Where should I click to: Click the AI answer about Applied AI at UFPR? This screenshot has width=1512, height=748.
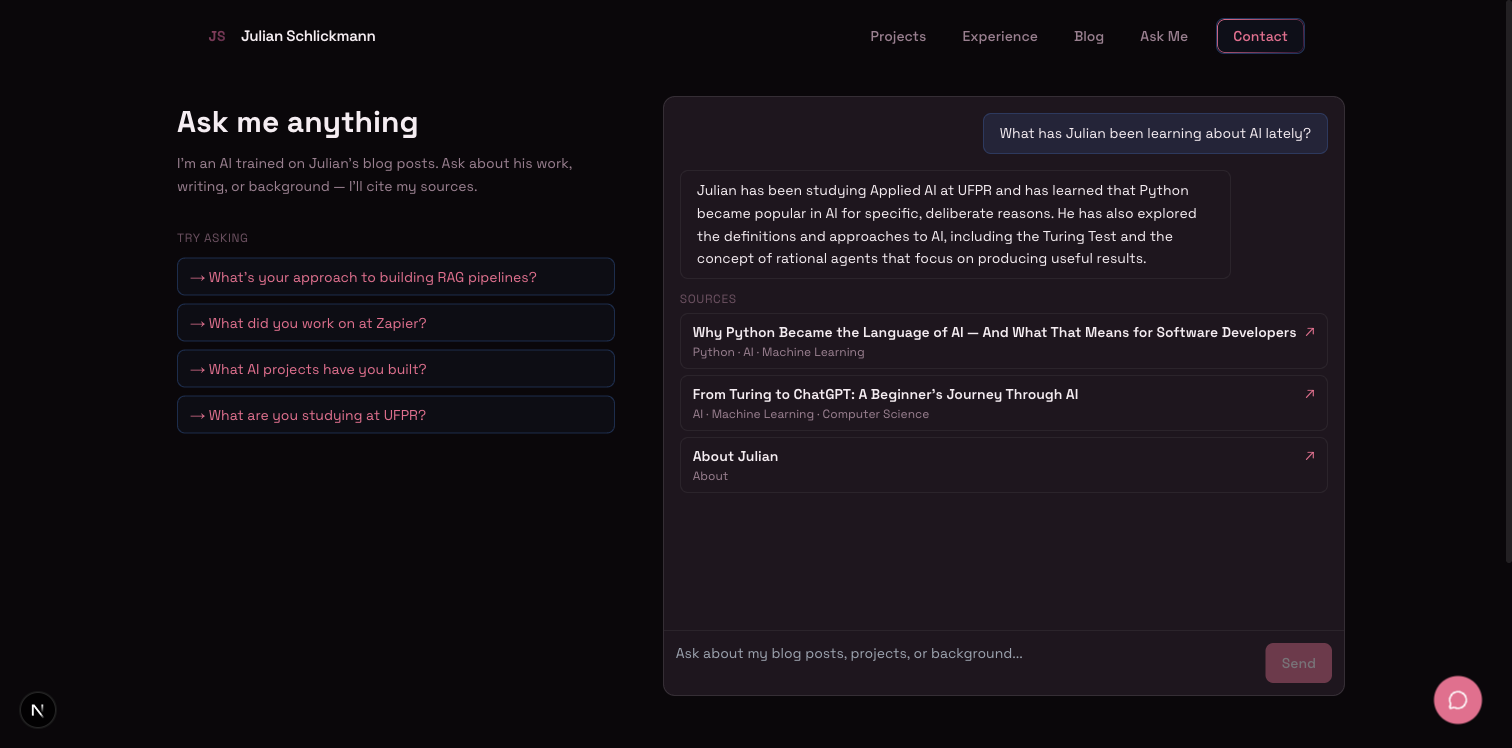tap(955, 224)
